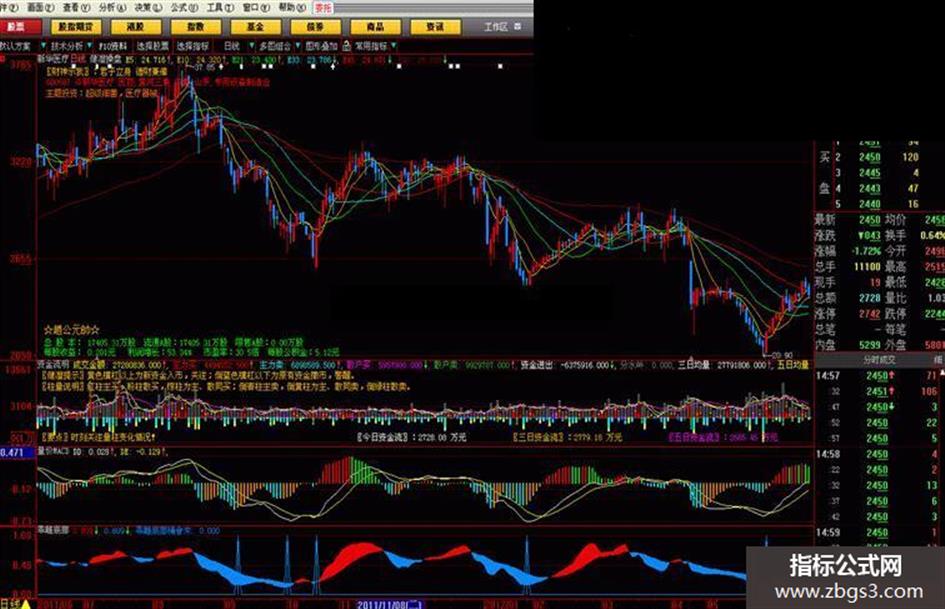
Task: Open the 分析 menu
Action: 113,7
